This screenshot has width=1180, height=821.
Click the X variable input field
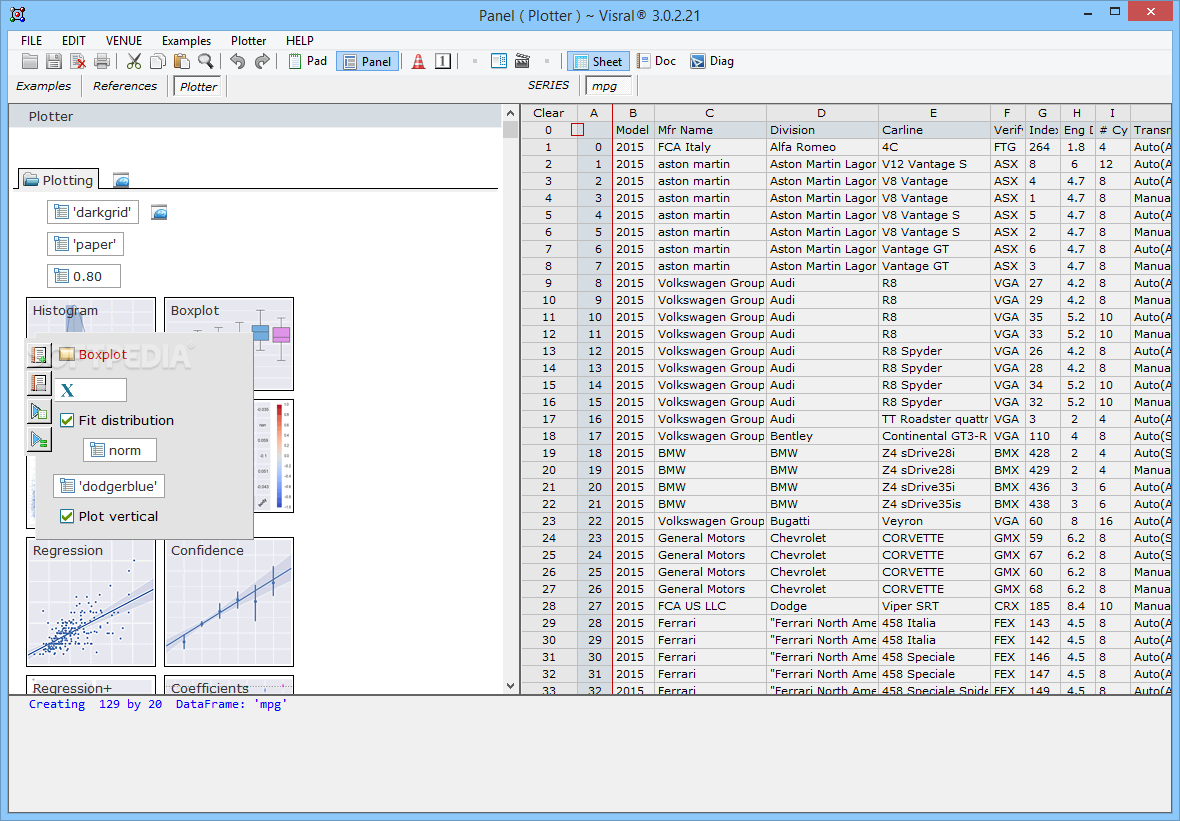coord(90,390)
